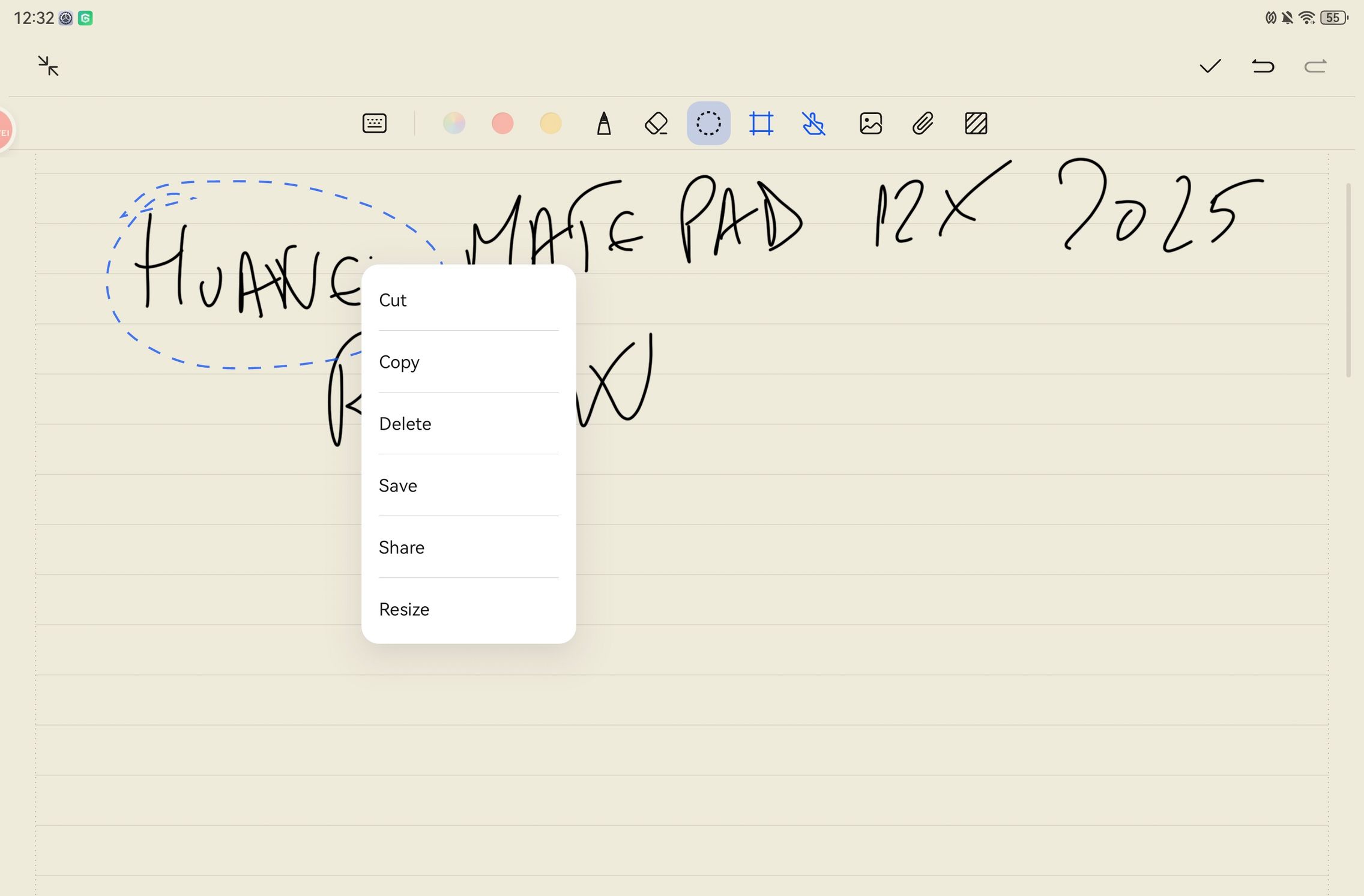1364x896 pixels.
Task: Open the keyboard input tool
Action: pyautogui.click(x=374, y=124)
